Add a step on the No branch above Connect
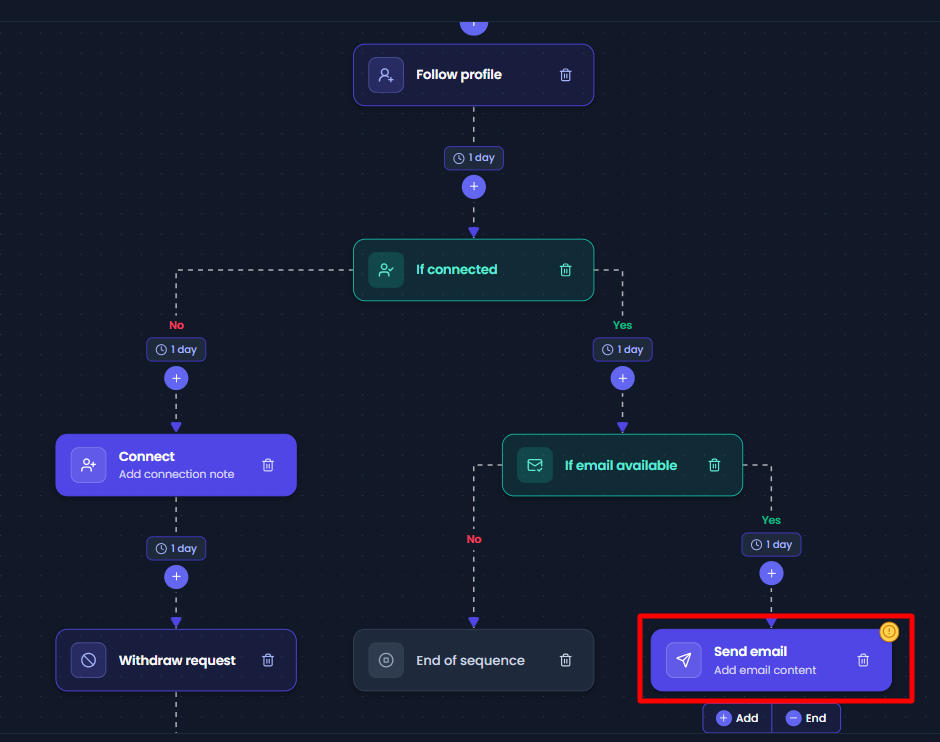Image resolution: width=940 pixels, height=742 pixels. [x=176, y=378]
